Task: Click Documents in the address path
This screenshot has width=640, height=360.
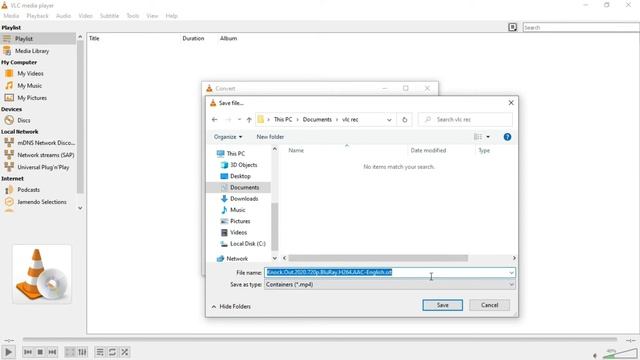Action: pos(317,120)
